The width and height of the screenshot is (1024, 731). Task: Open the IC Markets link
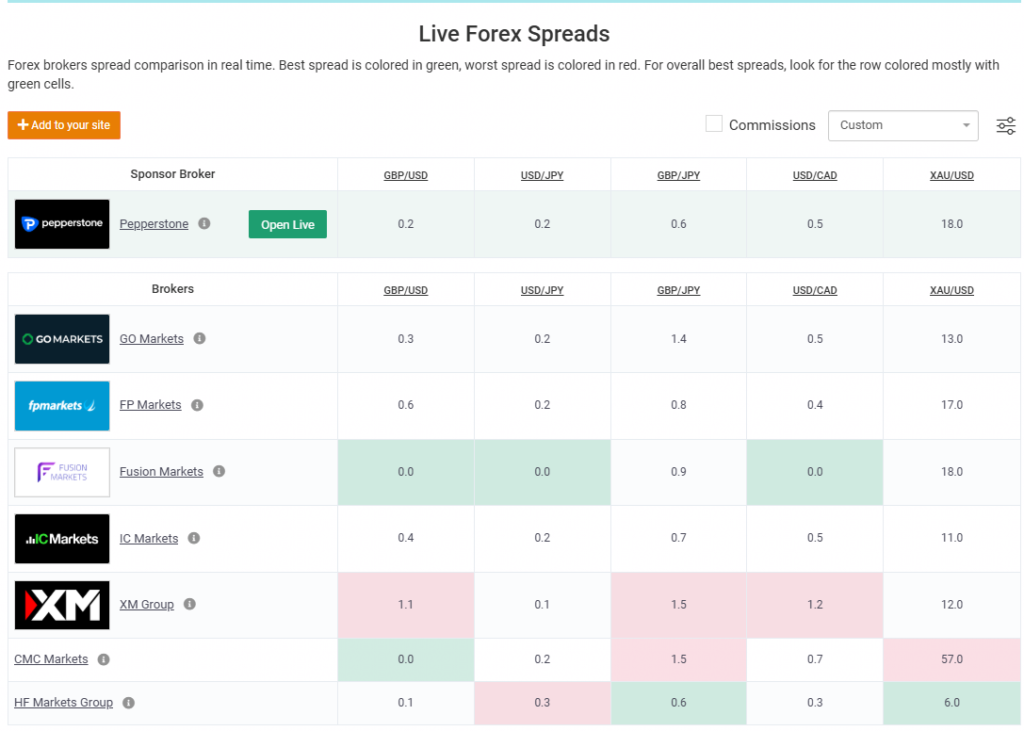(x=149, y=538)
